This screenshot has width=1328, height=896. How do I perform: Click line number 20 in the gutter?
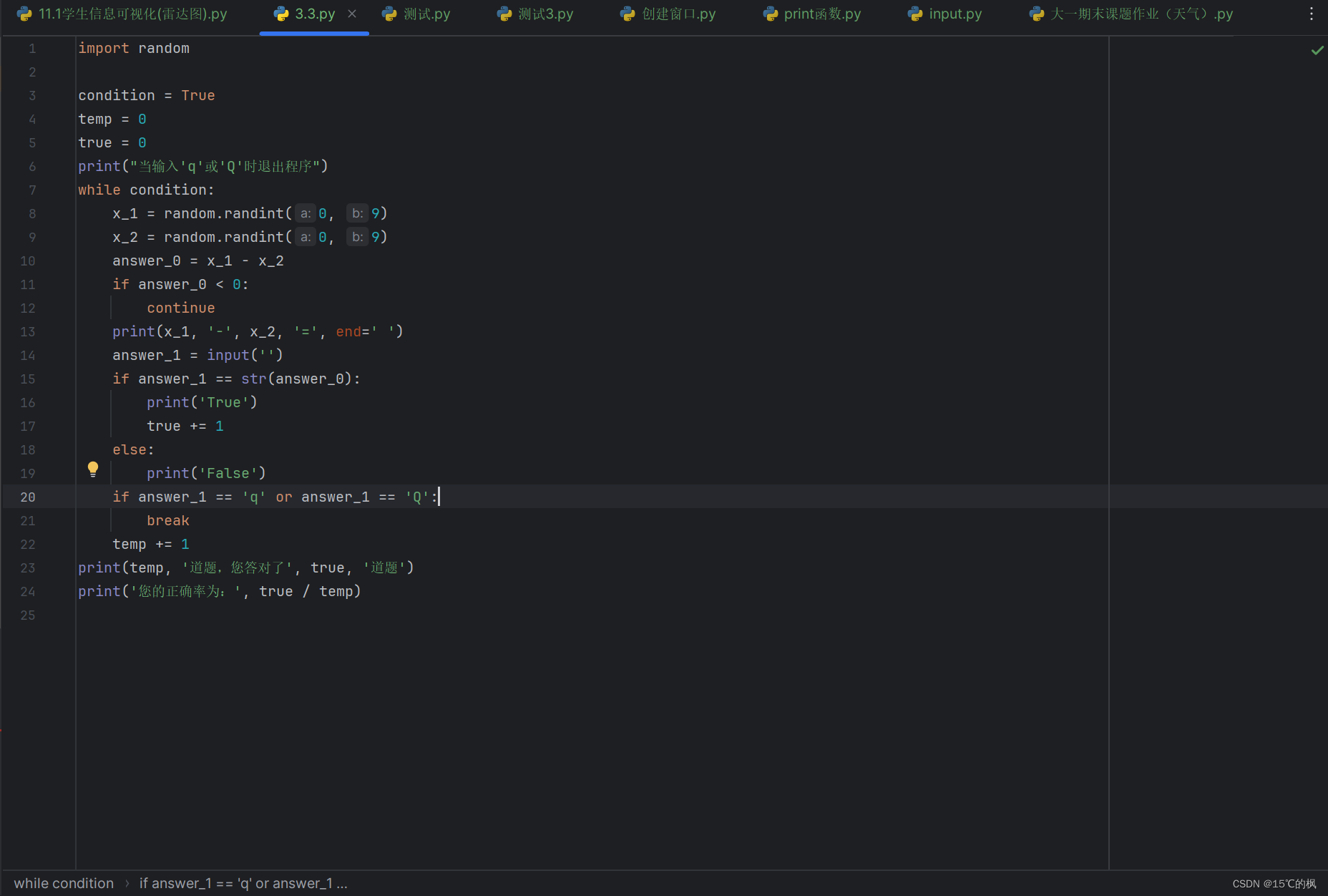[28, 497]
